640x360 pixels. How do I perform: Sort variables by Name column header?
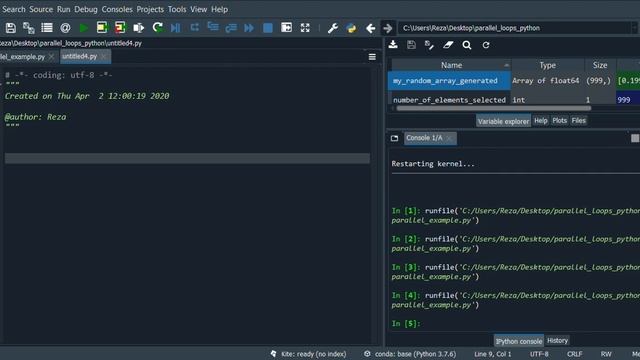[451, 65]
